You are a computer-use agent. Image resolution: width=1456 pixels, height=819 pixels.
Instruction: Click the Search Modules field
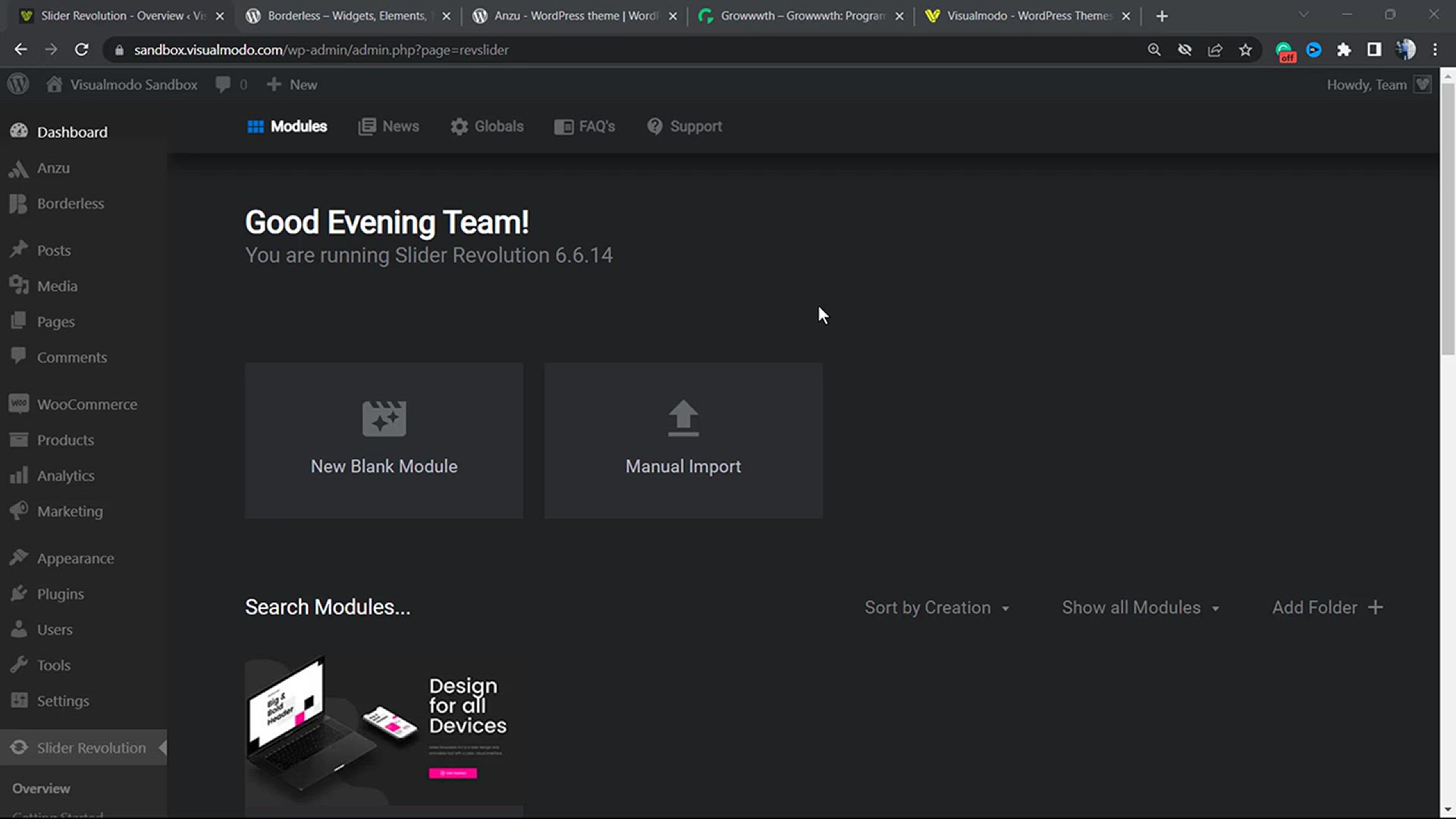pos(328,607)
